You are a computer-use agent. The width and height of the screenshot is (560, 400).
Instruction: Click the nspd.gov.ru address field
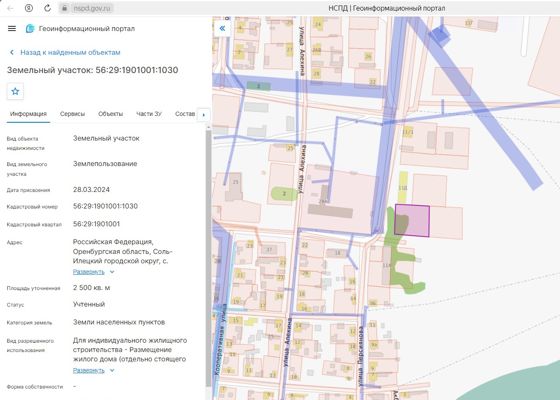(92, 8)
